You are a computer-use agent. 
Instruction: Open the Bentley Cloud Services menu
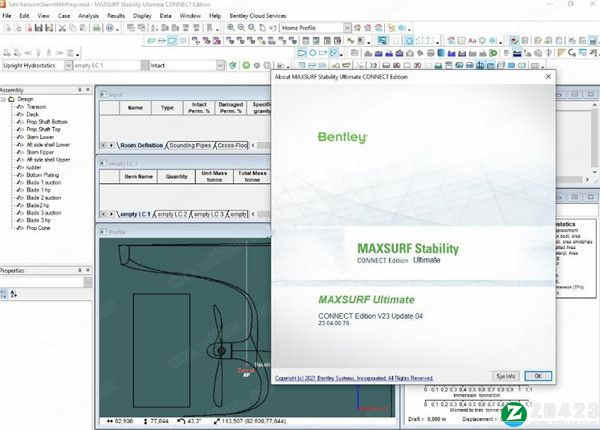click(258, 16)
